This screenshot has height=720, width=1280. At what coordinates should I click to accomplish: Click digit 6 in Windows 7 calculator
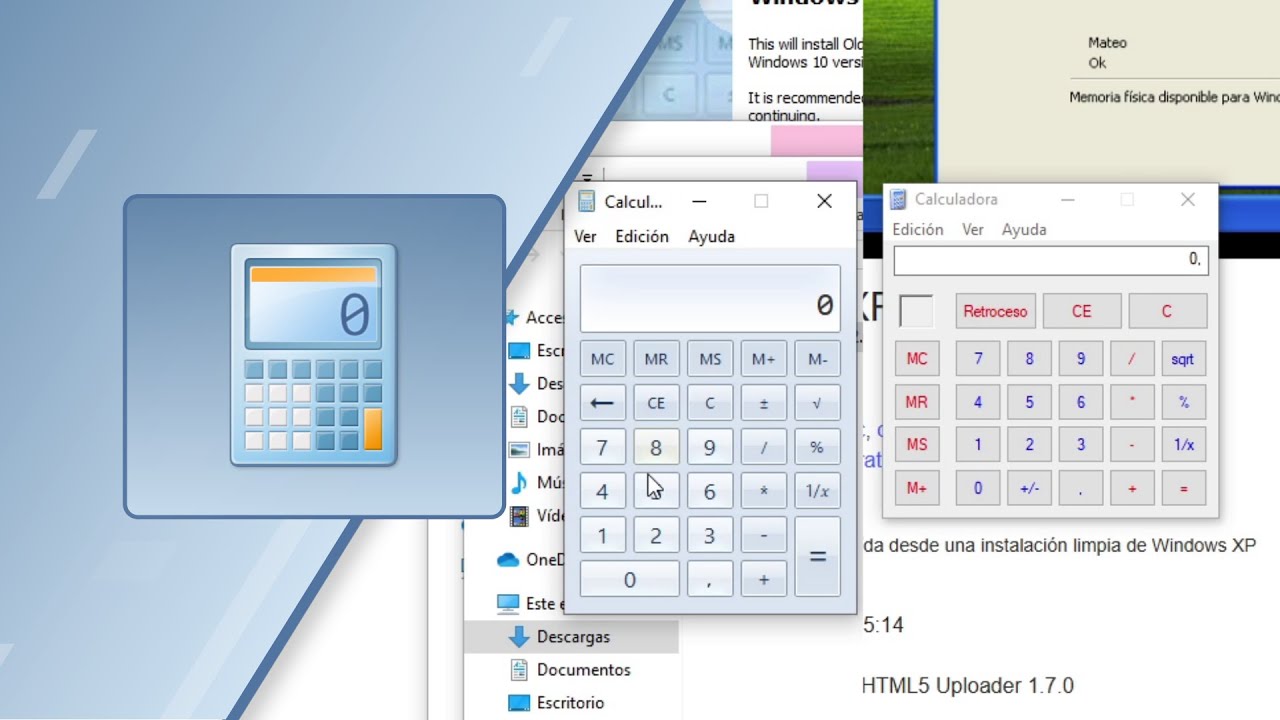click(710, 491)
